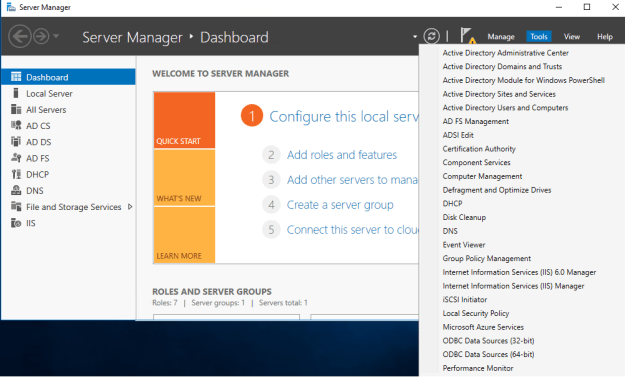Expand File and Storage Services arrow
The width and height of the screenshot is (625, 377).
click(x=130, y=207)
